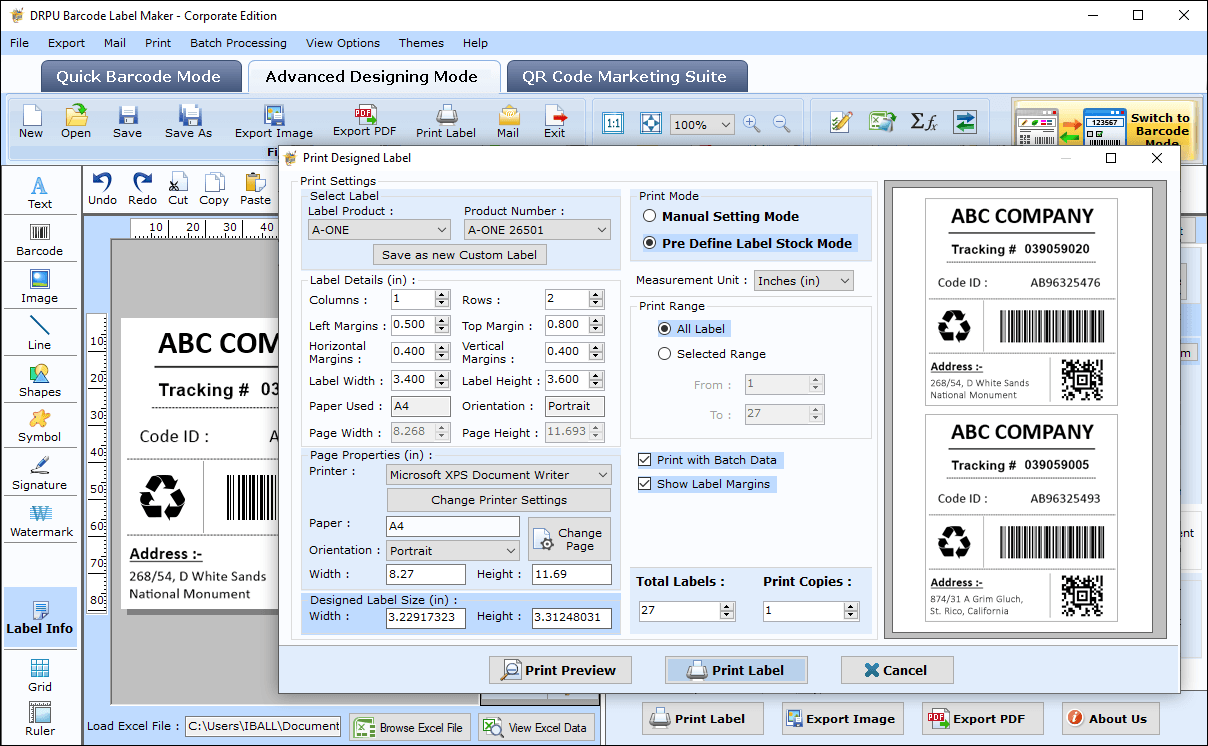Image resolution: width=1208 pixels, height=746 pixels.
Task: Click the formula sigma fx icon
Action: pos(923,122)
